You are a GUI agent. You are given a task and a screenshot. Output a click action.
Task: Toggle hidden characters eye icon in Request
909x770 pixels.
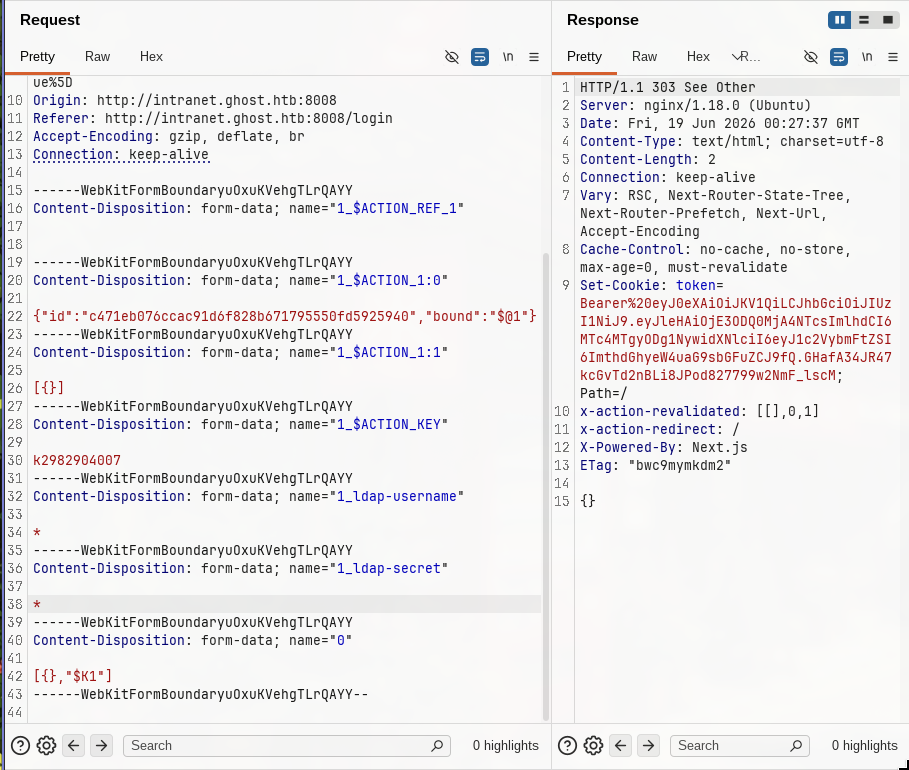point(452,57)
